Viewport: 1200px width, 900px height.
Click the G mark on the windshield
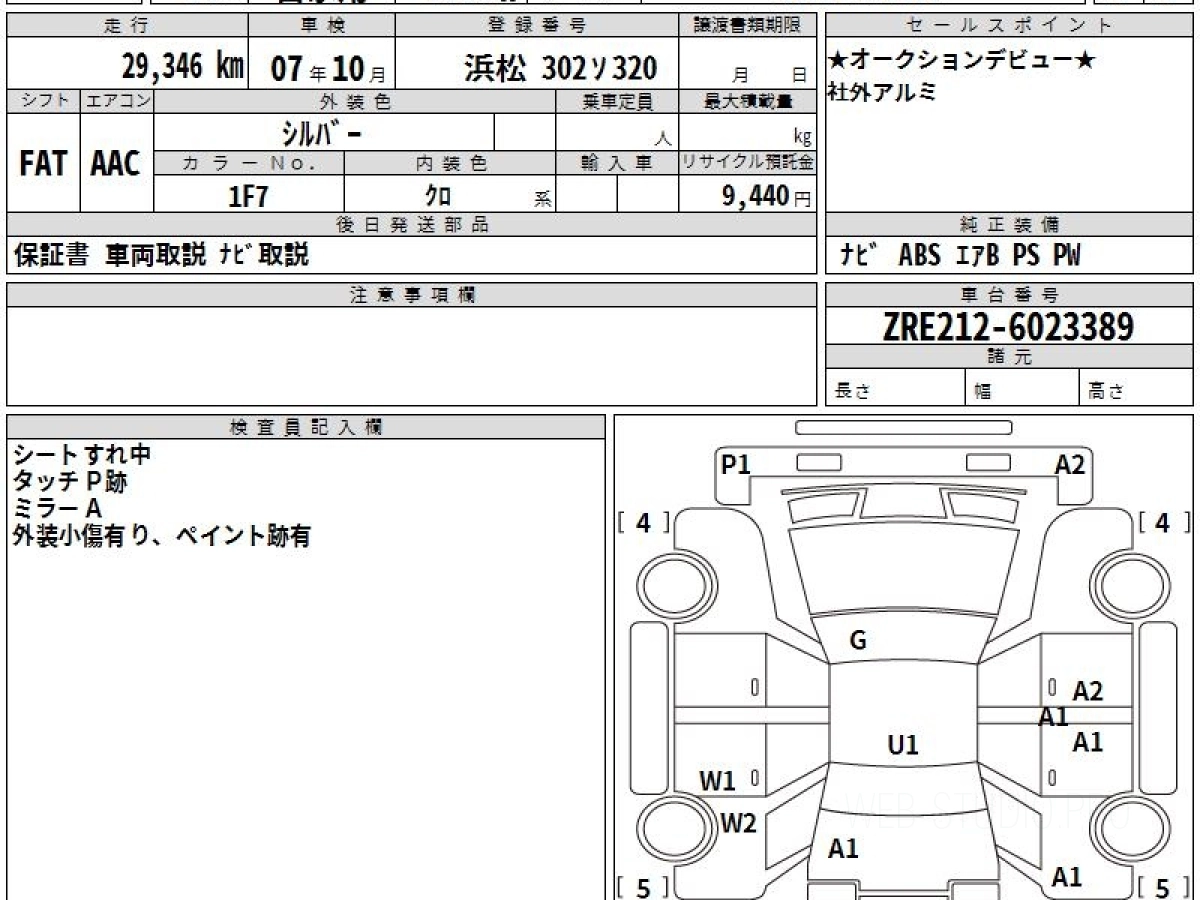[857, 641]
